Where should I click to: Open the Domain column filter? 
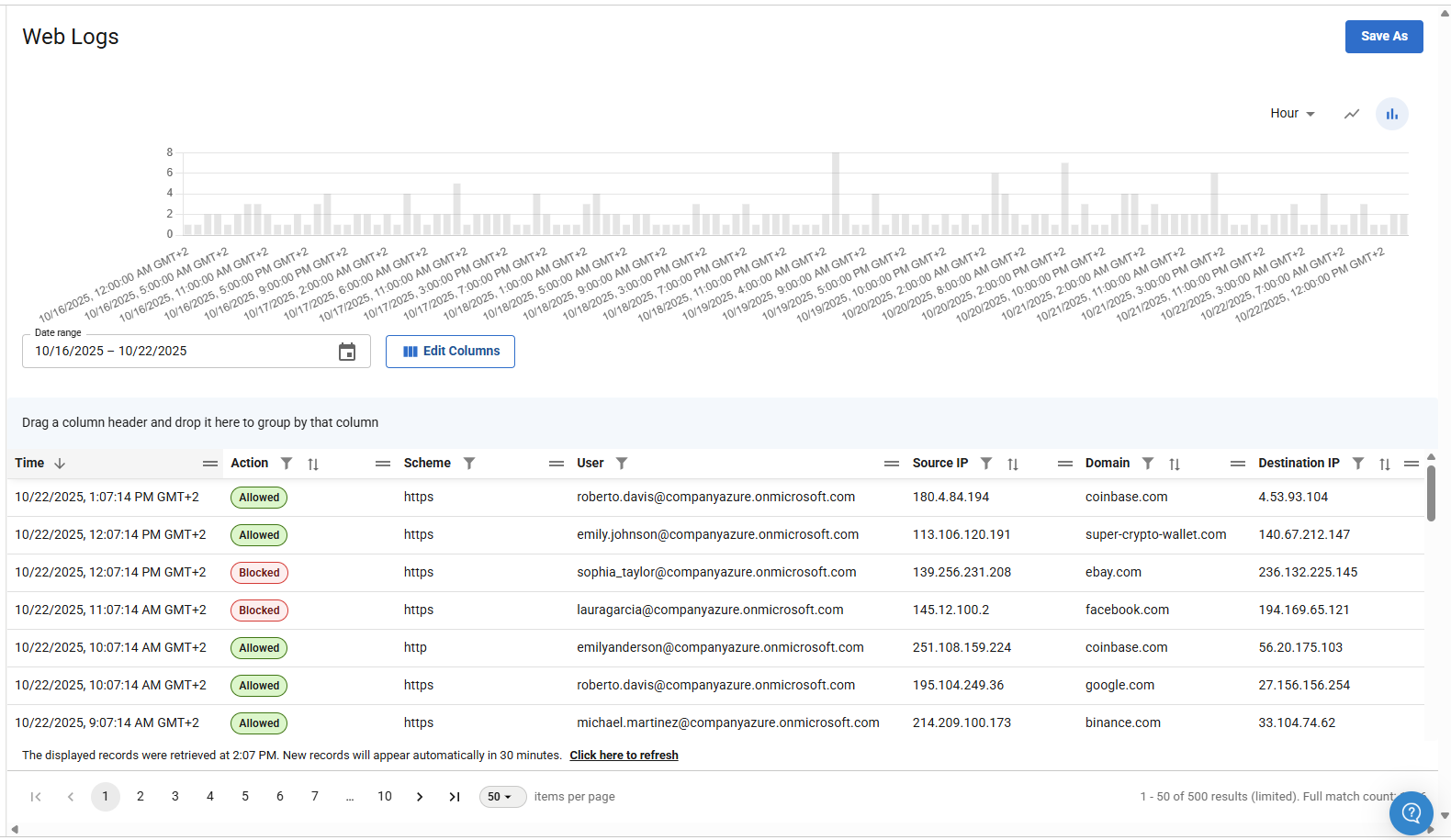pyautogui.click(x=1148, y=464)
